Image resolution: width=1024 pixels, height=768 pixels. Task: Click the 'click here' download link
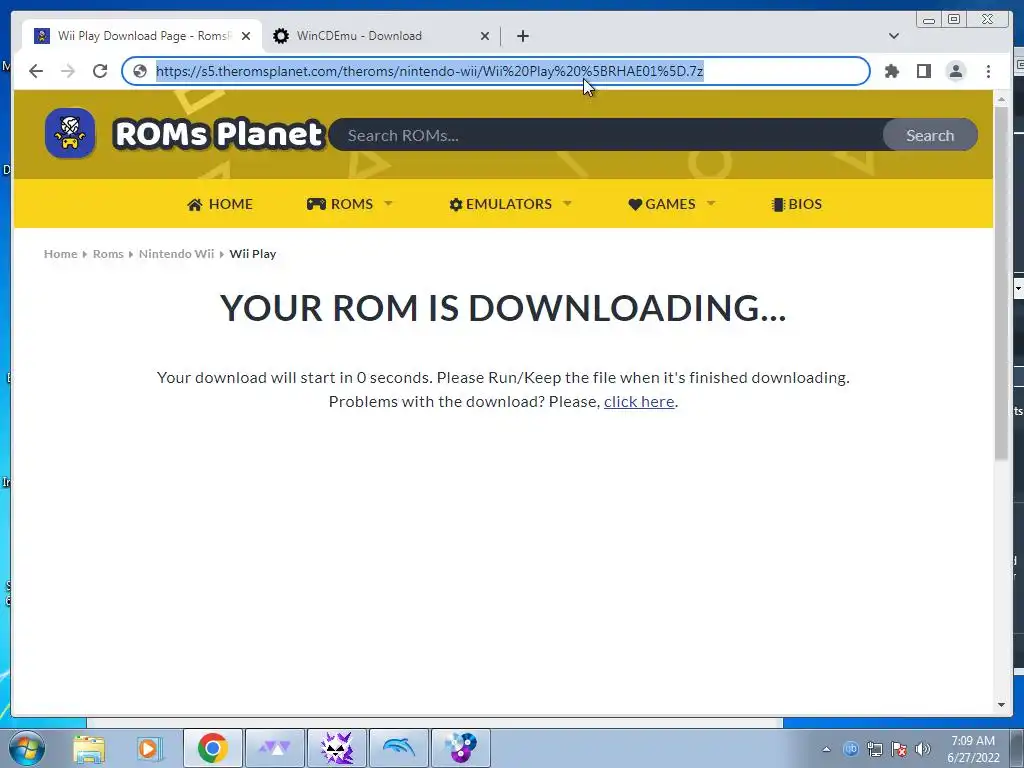tap(639, 402)
